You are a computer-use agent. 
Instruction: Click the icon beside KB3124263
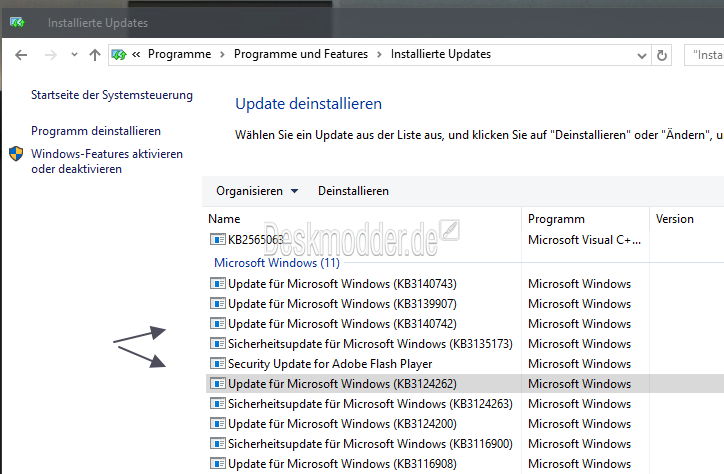pyautogui.click(x=217, y=404)
